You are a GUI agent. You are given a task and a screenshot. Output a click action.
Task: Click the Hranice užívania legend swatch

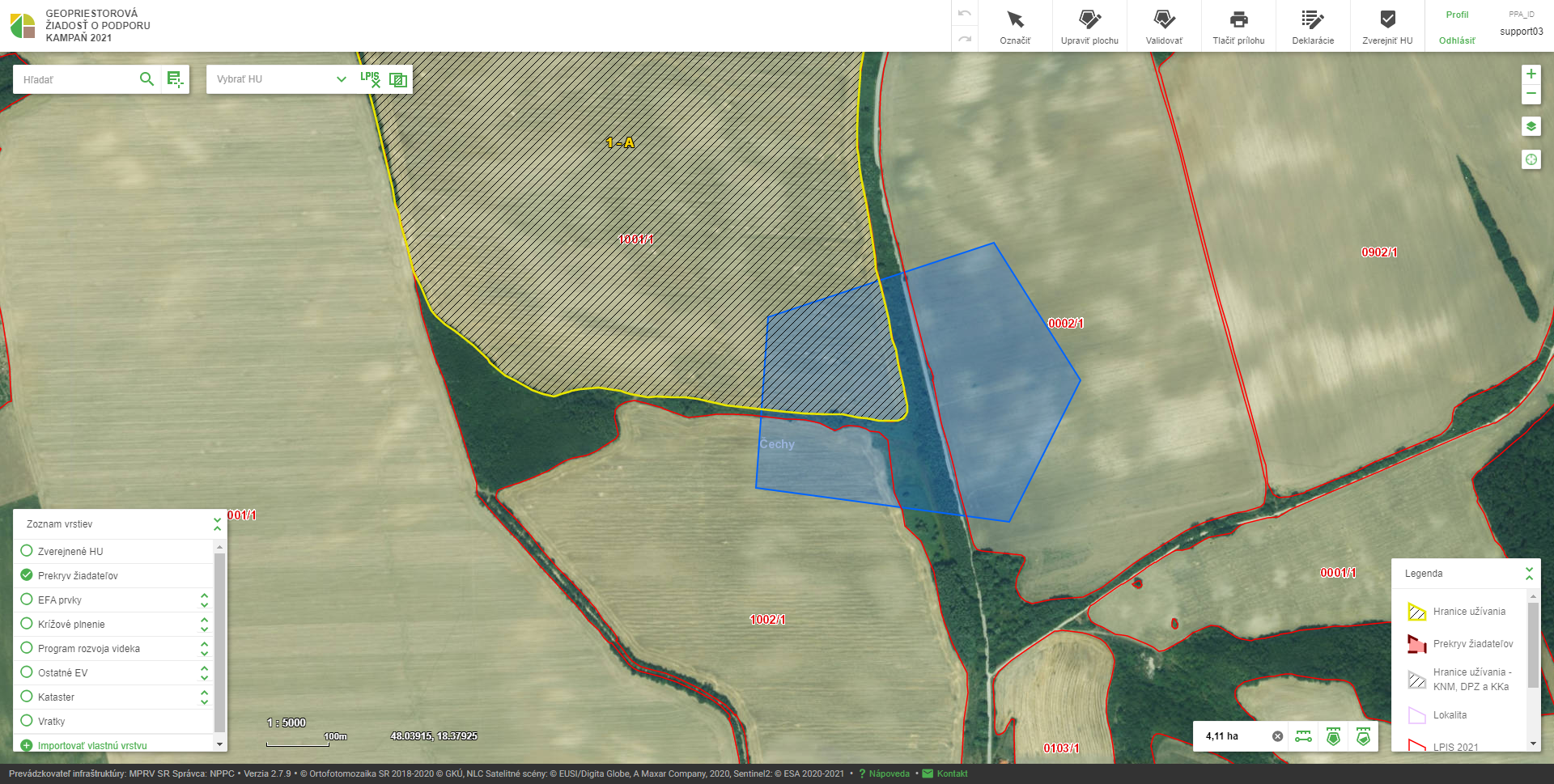point(1416,612)
